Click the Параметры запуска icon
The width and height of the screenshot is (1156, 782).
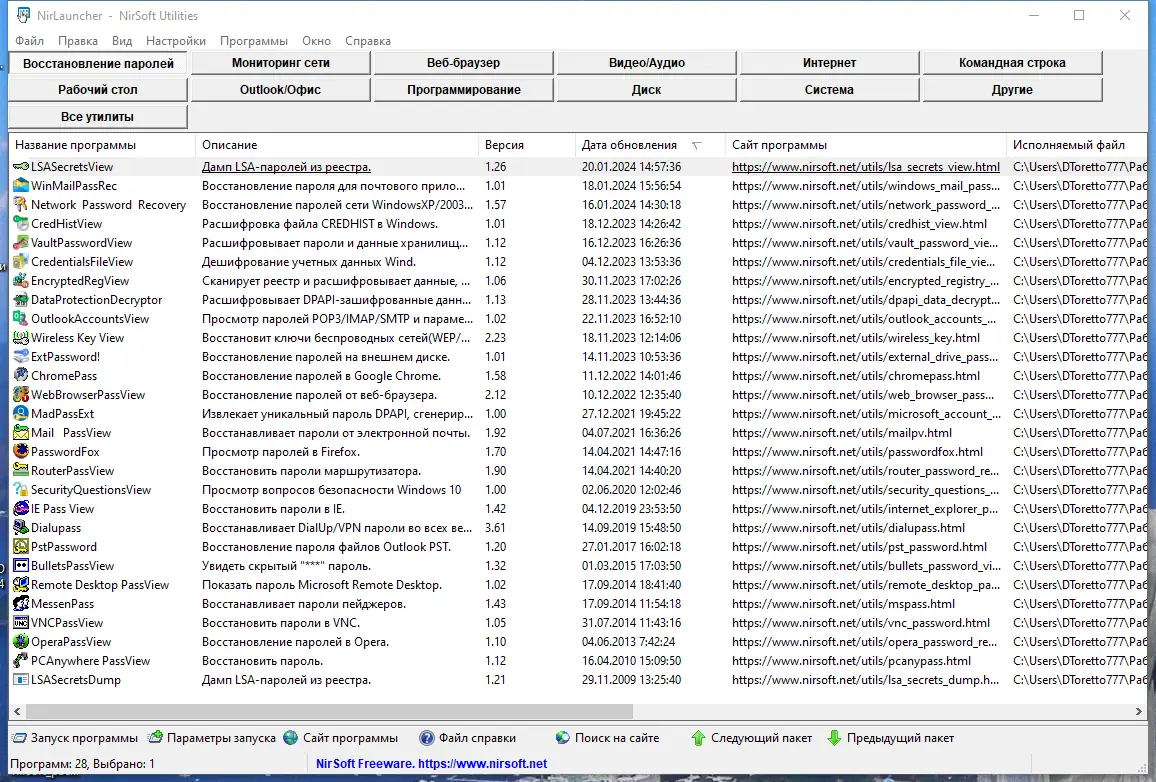155,738
